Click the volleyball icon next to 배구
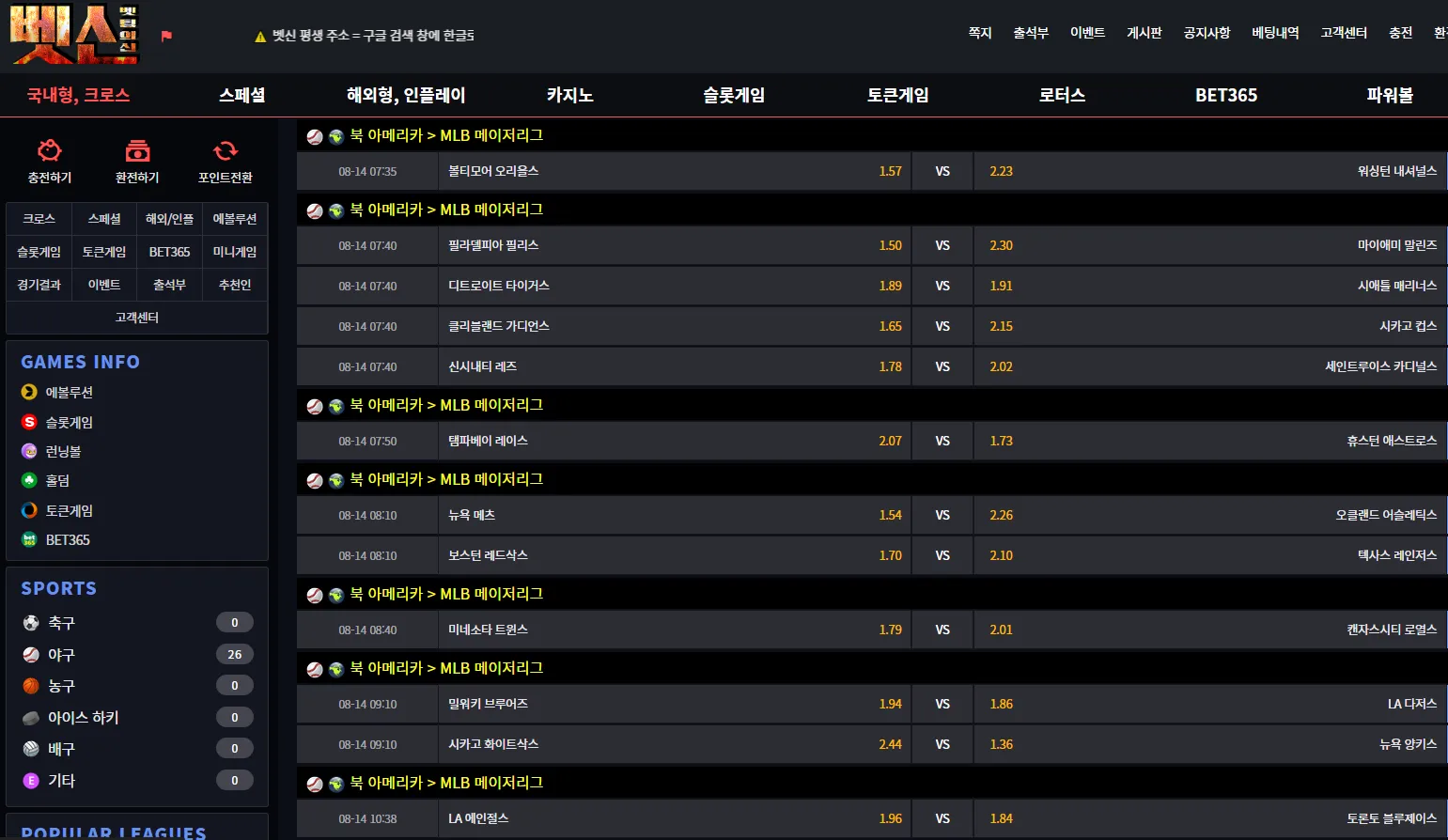Screen dimensions: 1448x840 [x=31, y=749]
